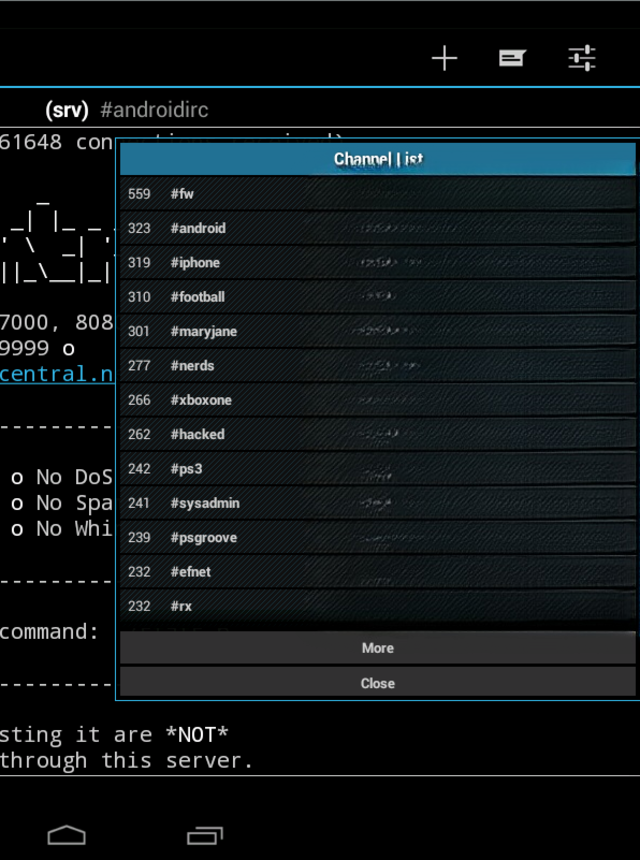Tap the plus icon to add connection
Screen dimensions: 640x860
(444, 59)
